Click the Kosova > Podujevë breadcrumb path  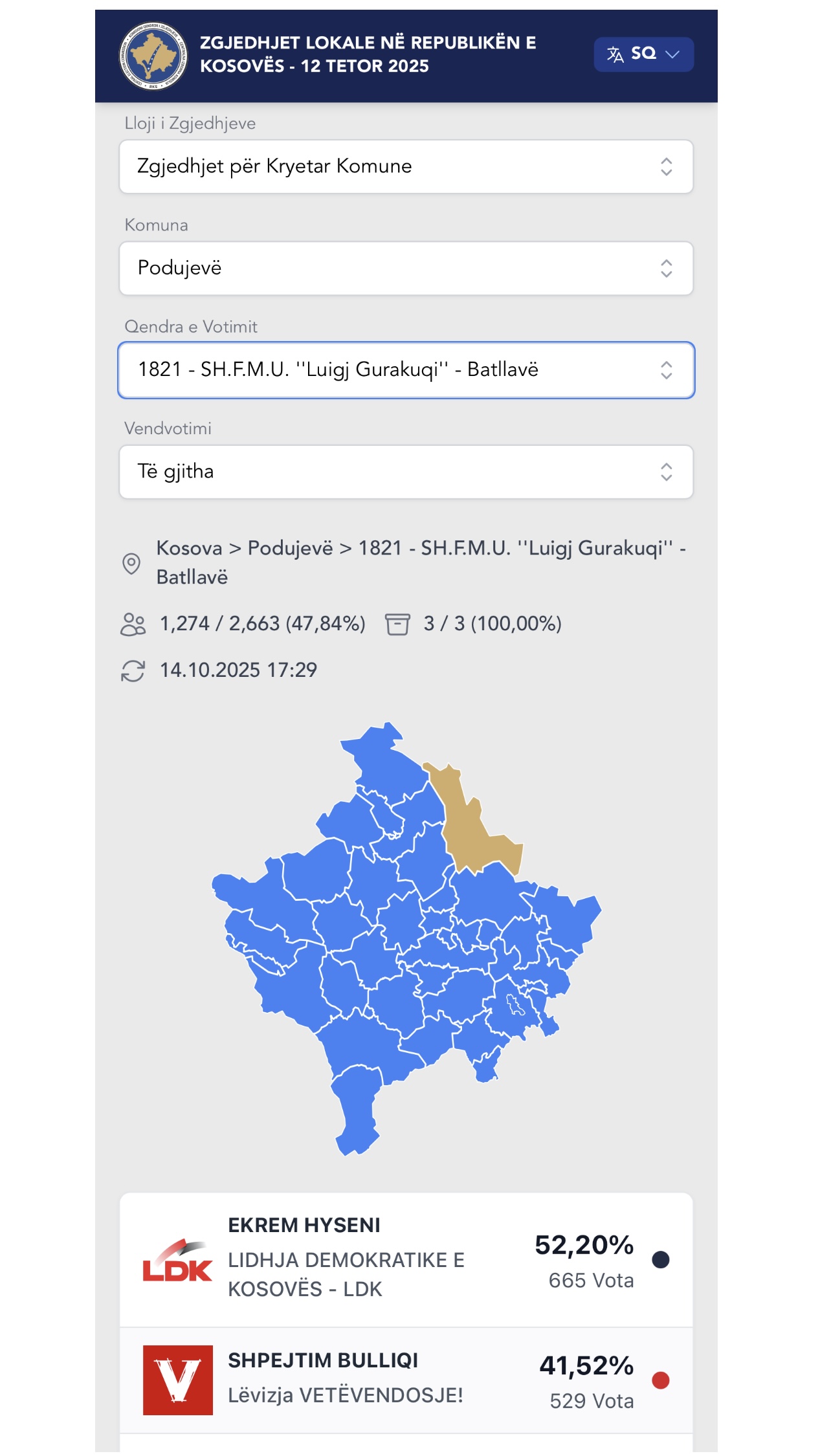(421, 562)
